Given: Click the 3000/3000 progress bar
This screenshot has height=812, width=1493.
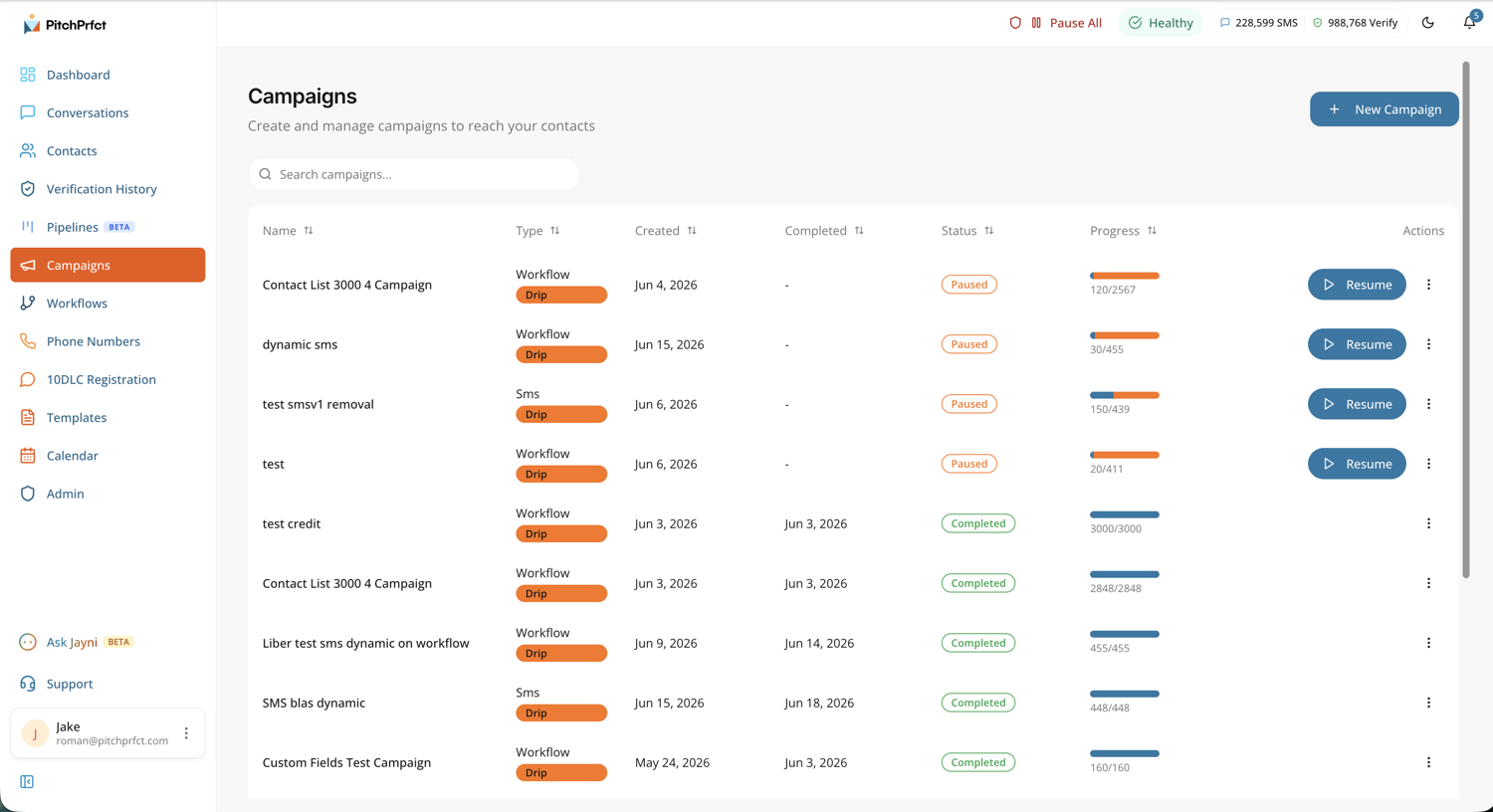Looking at the screenshot, I should pos(1125,514).
